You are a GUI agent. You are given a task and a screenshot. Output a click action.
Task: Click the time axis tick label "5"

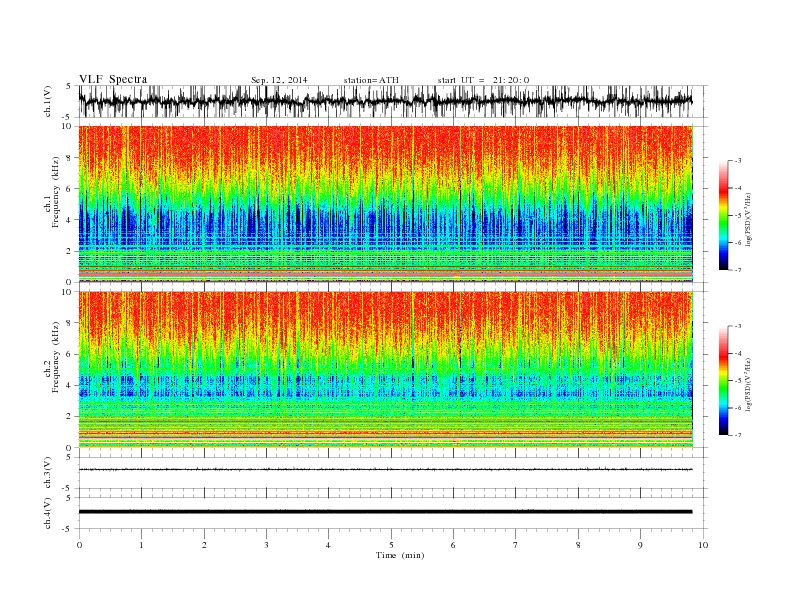[391, 545]
